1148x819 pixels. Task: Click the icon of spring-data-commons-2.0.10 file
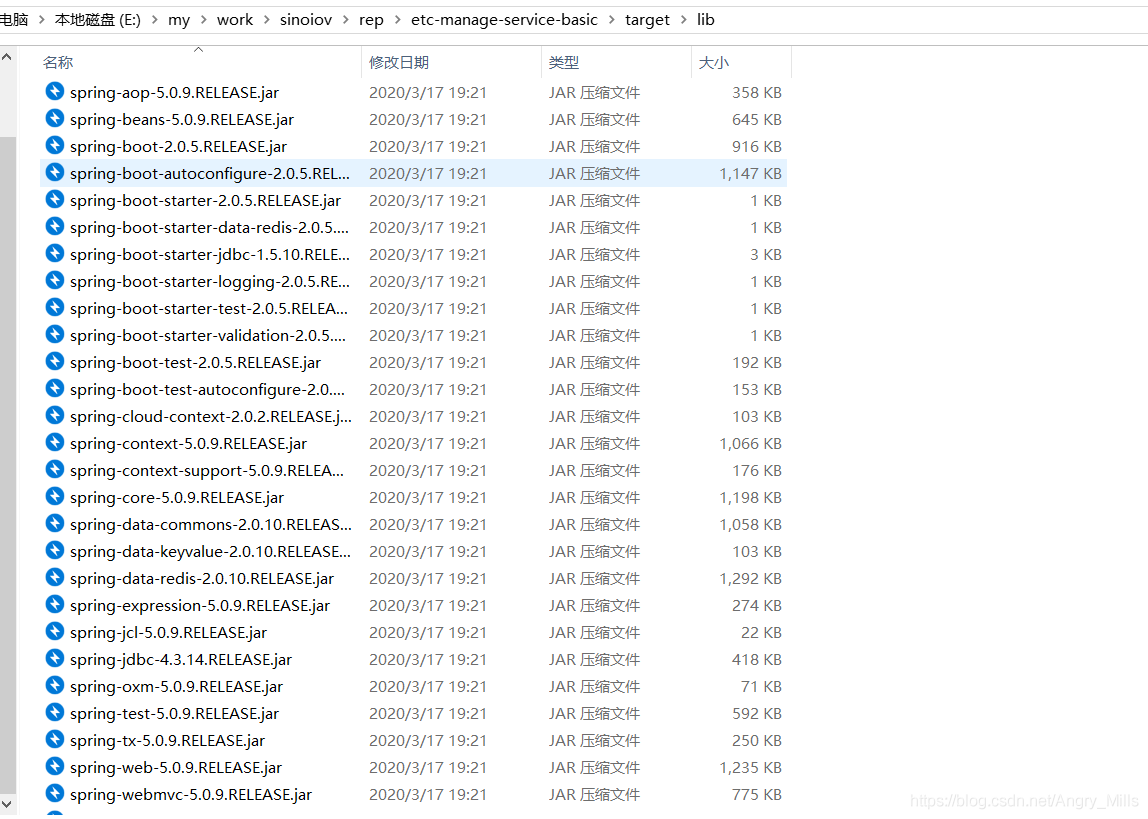coord(55,523)
